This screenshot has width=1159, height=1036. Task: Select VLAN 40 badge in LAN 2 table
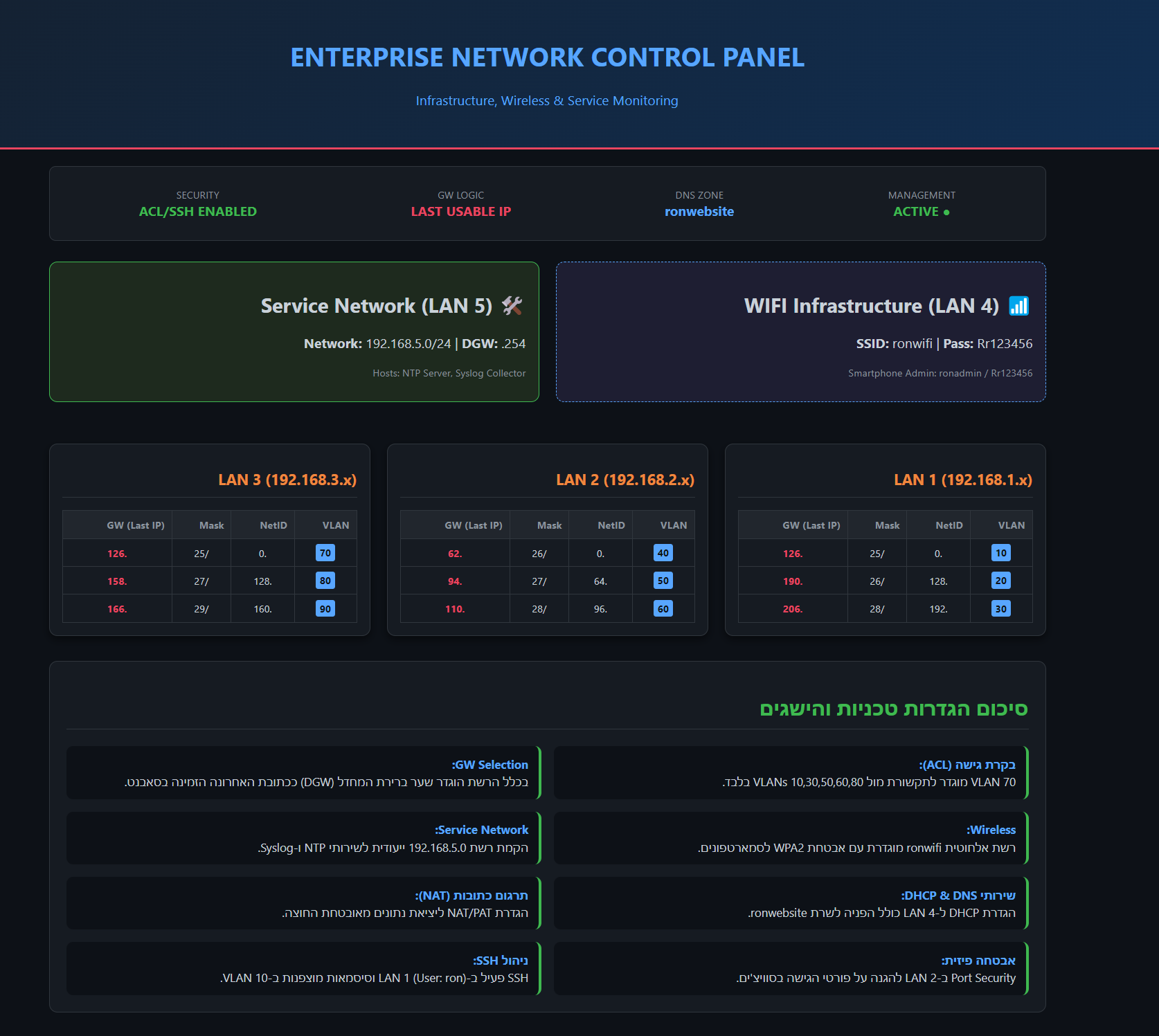(663, 552)
